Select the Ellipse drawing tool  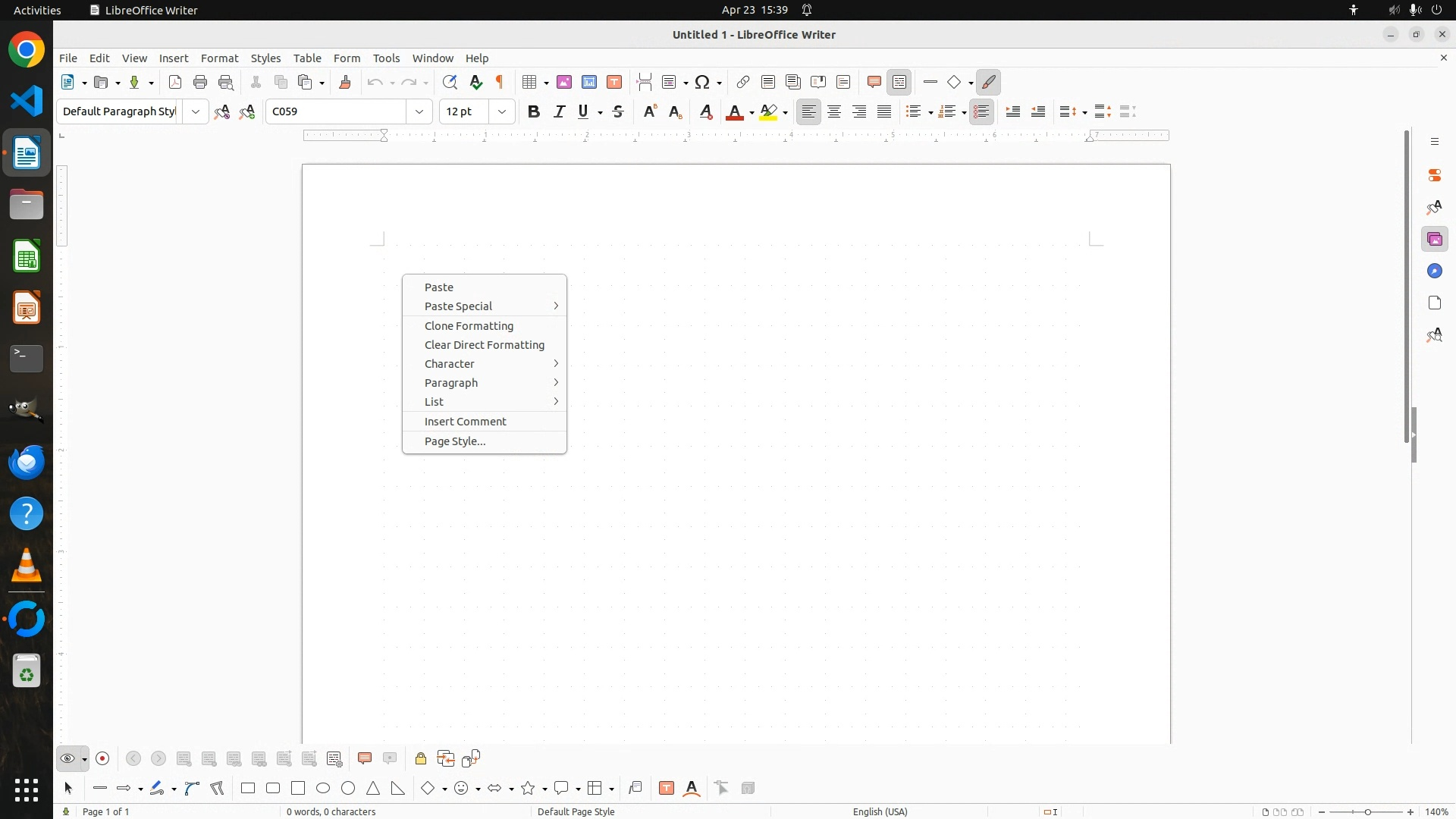(x=323, y=789)
